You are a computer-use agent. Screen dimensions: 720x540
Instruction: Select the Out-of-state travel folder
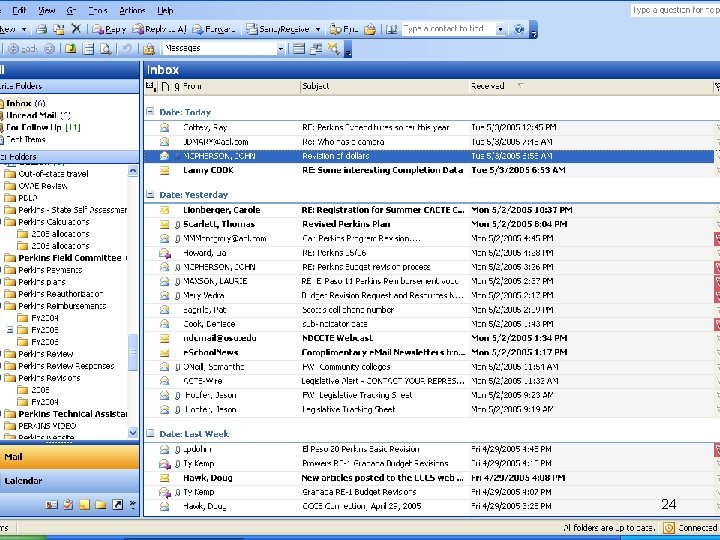coord(53,174)
